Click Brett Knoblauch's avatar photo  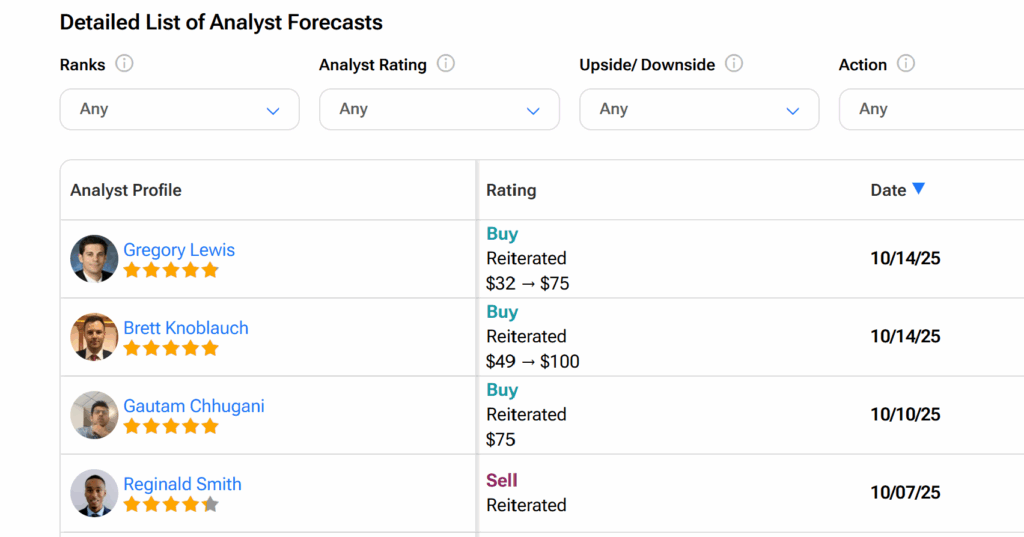pos(94,337)
